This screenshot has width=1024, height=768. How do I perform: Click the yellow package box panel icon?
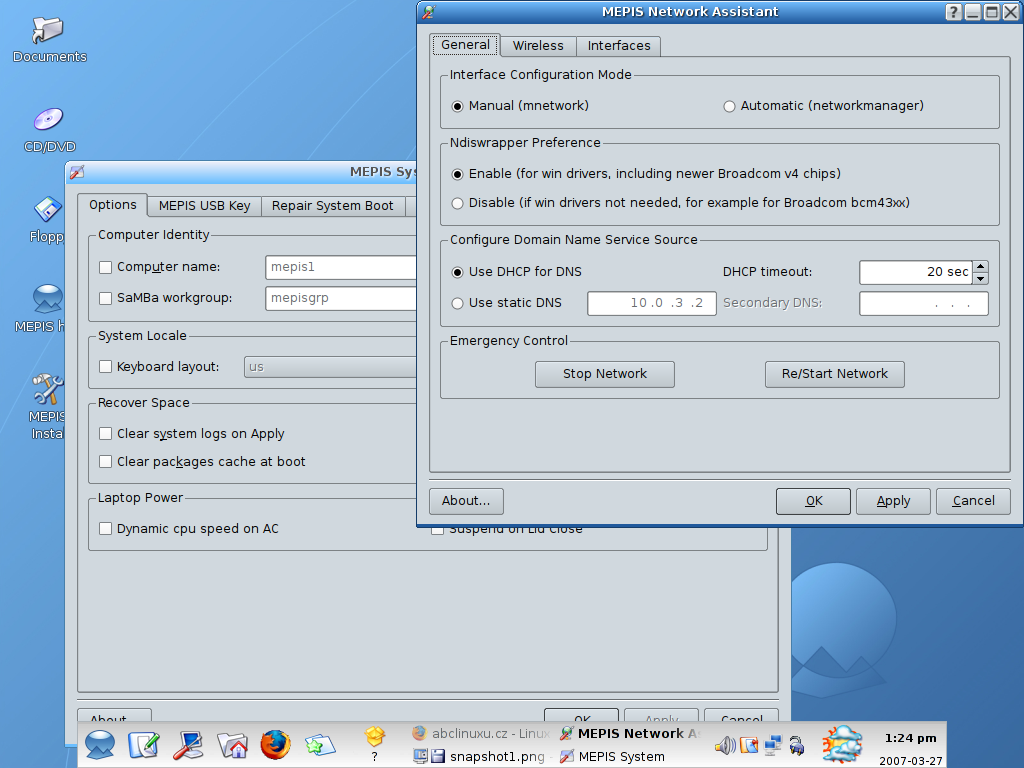[x=374, y=737]
